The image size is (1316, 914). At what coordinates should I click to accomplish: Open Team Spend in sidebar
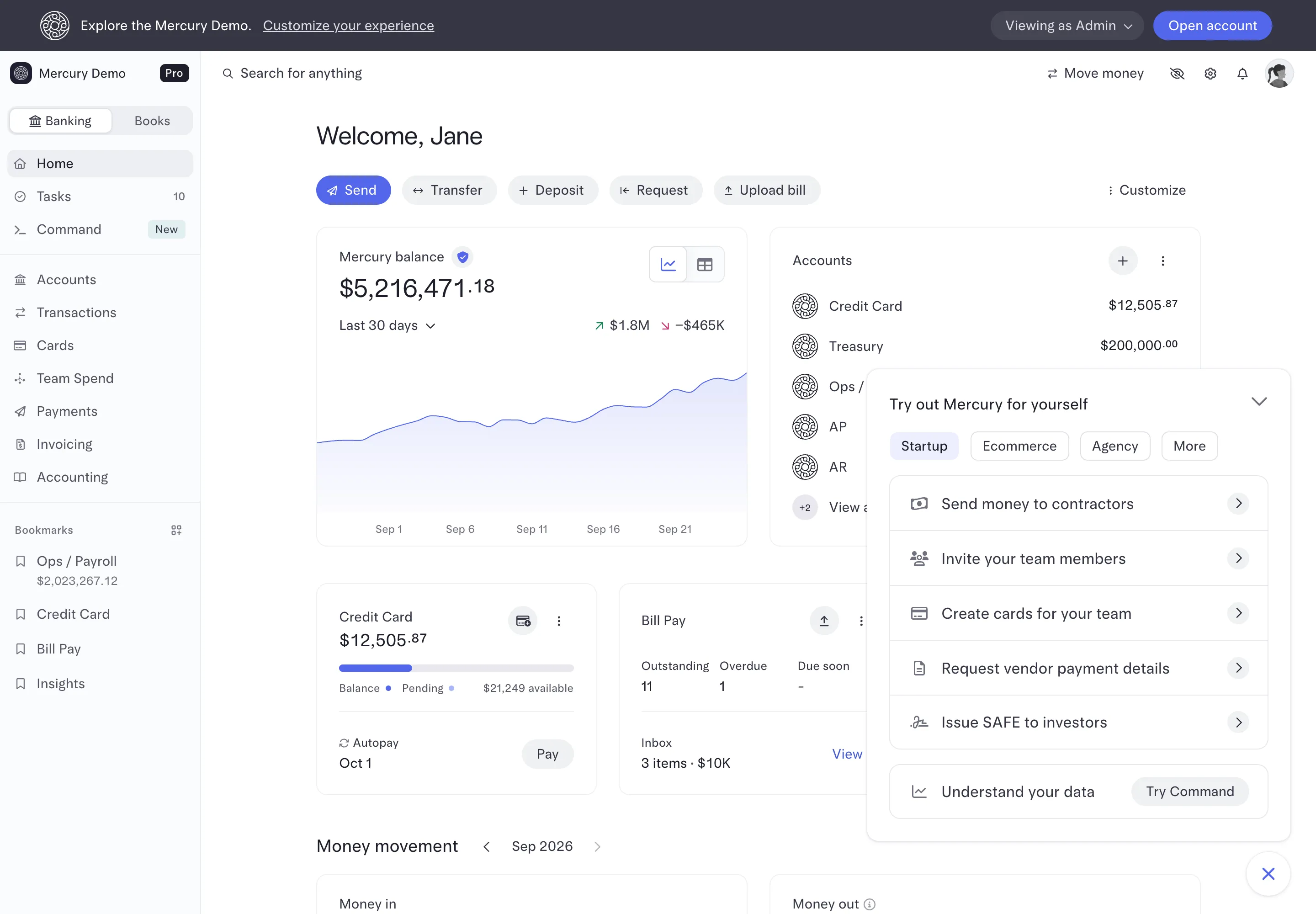[100, 378]
